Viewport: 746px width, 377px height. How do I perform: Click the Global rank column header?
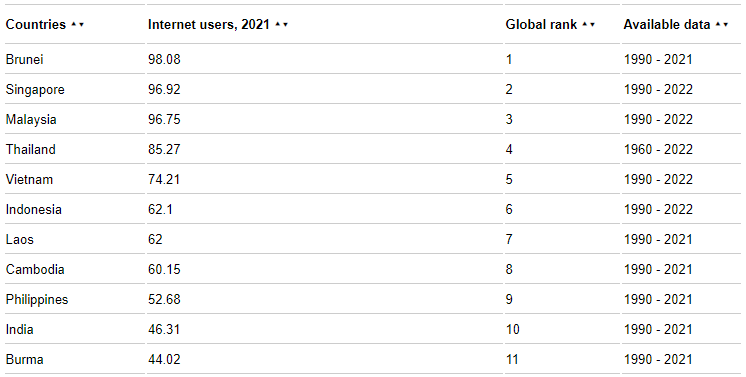pos(541,24)
